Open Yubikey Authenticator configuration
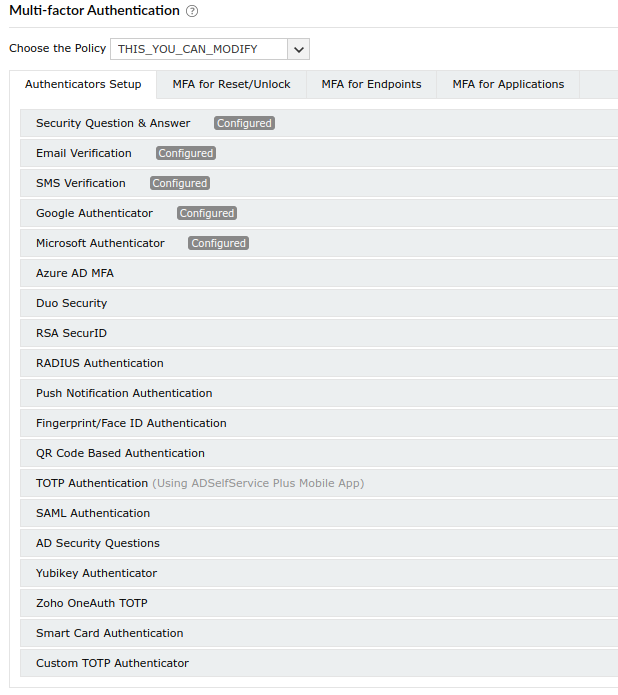 click(x=96, y=573)
